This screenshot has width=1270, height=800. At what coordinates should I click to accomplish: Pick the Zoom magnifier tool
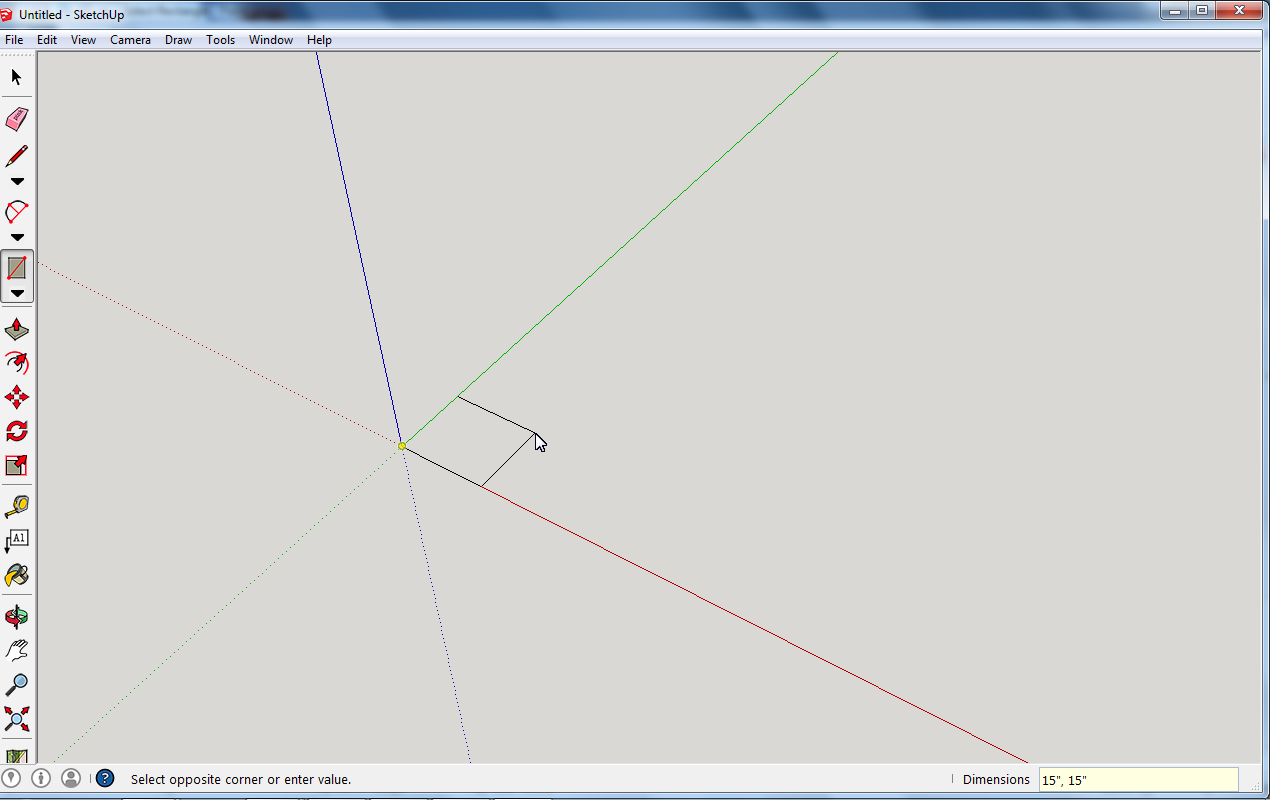pos(17,684)
